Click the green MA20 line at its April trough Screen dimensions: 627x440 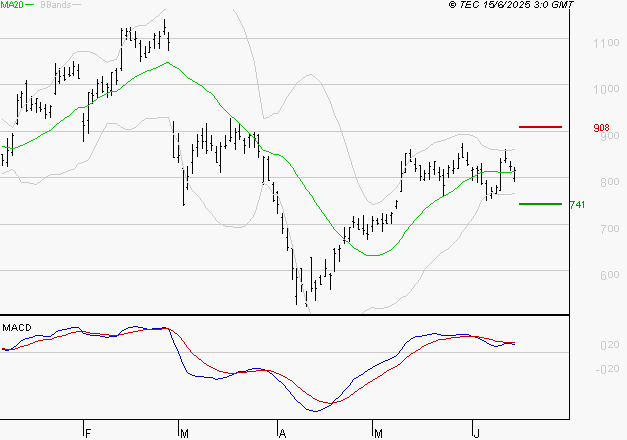372,255
